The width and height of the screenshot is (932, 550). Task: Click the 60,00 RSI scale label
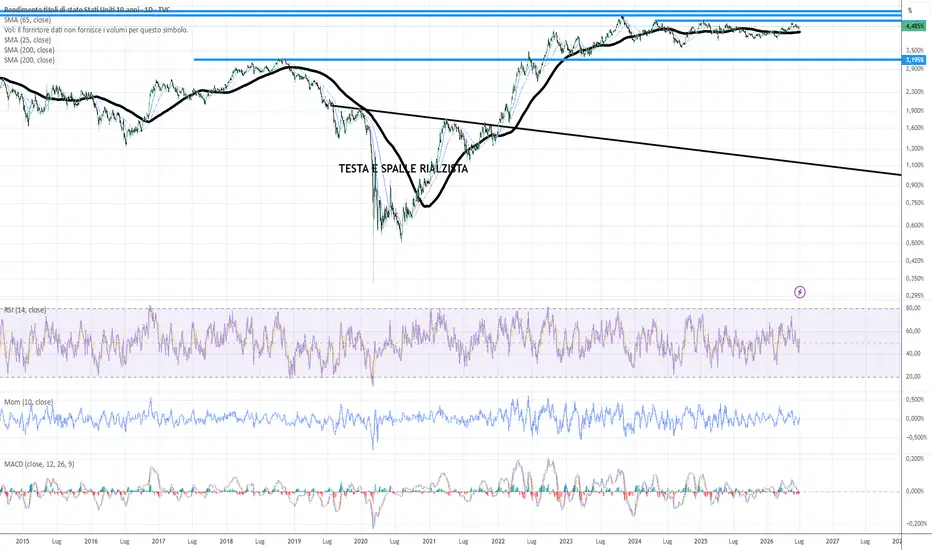(914, 331)
